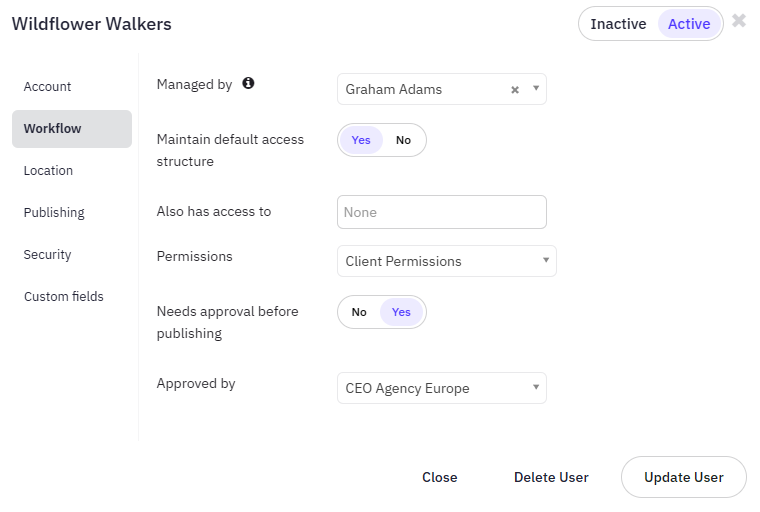Clear Graham Adams from Managed by
760x512 pixels.
point(515,90)
